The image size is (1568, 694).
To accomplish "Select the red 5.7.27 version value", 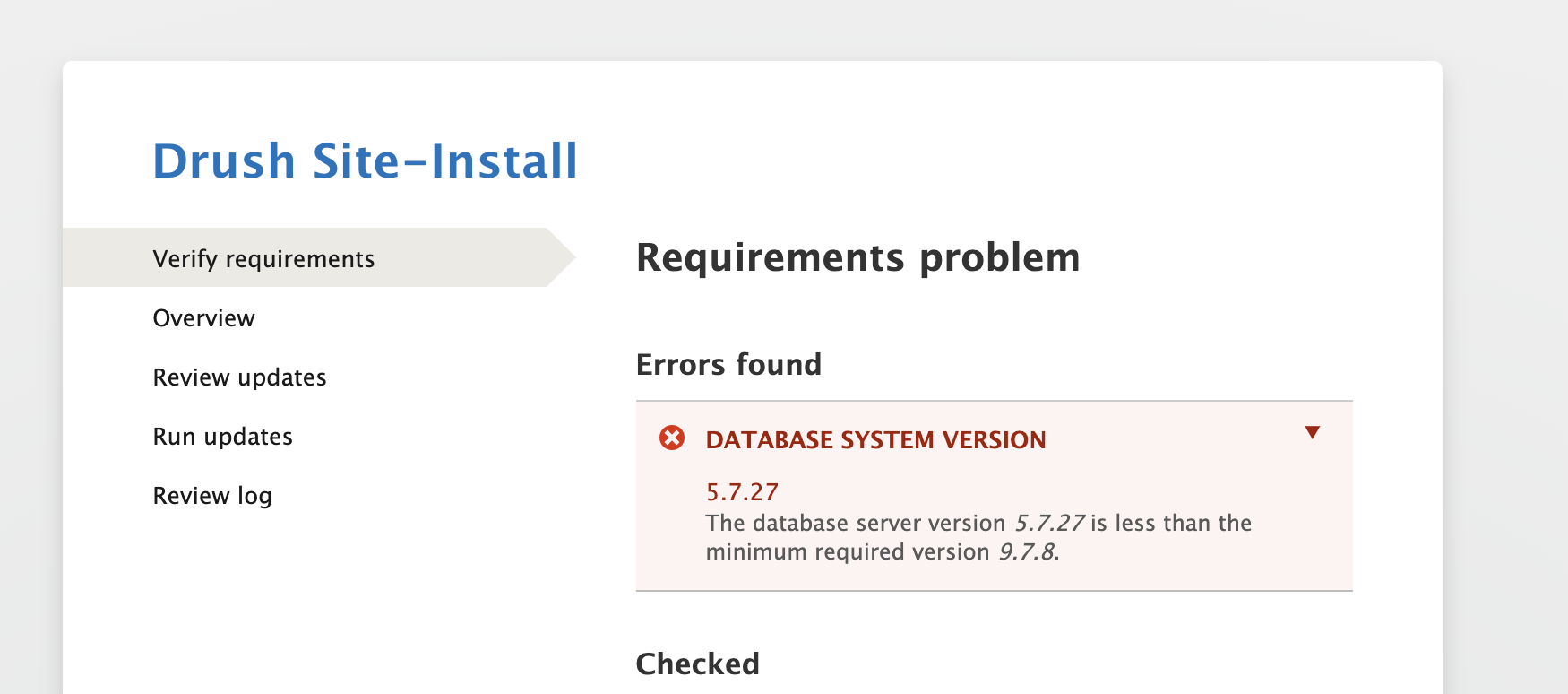I will [742, 491].
